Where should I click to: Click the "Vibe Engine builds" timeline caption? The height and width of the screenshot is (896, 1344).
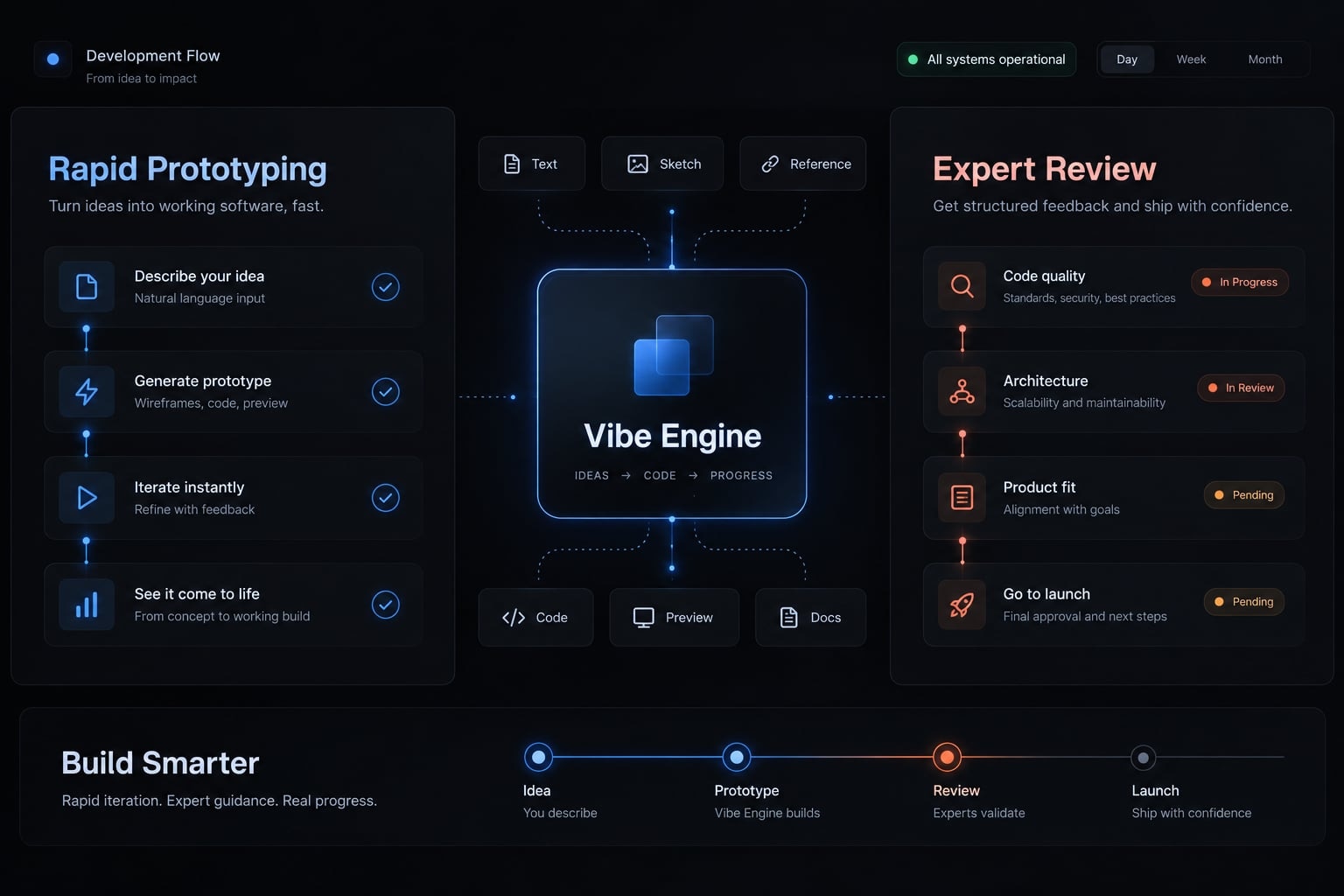point(767,813)
